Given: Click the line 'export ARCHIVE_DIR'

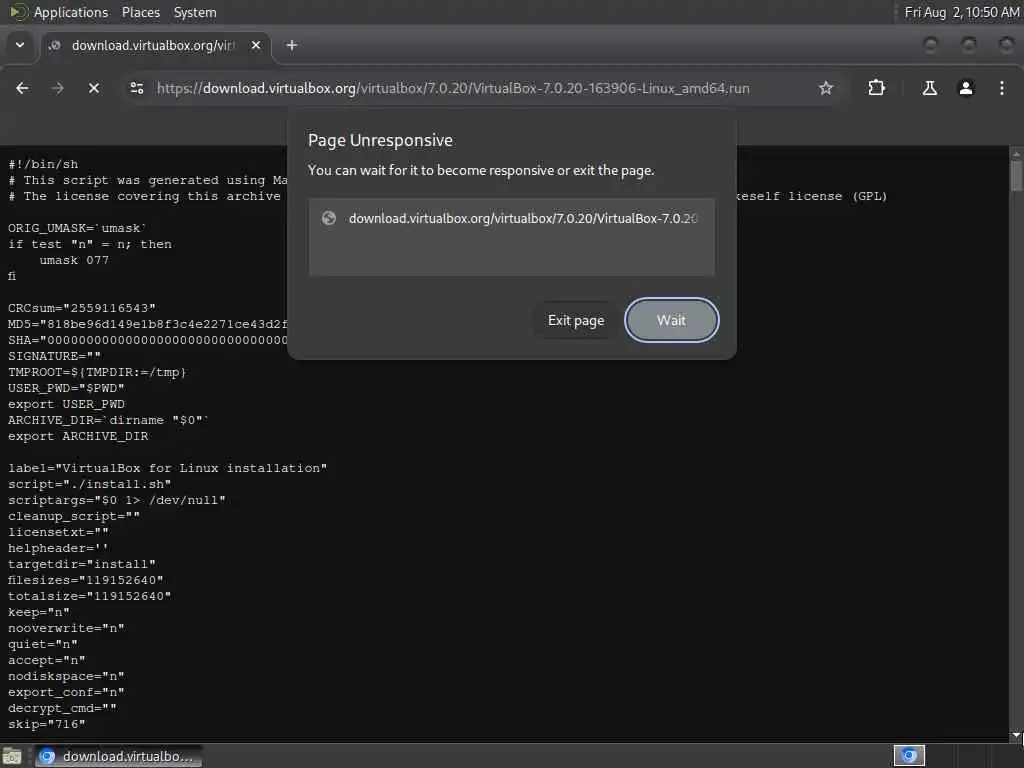Looking at the screenshot, I should (78, 436).
